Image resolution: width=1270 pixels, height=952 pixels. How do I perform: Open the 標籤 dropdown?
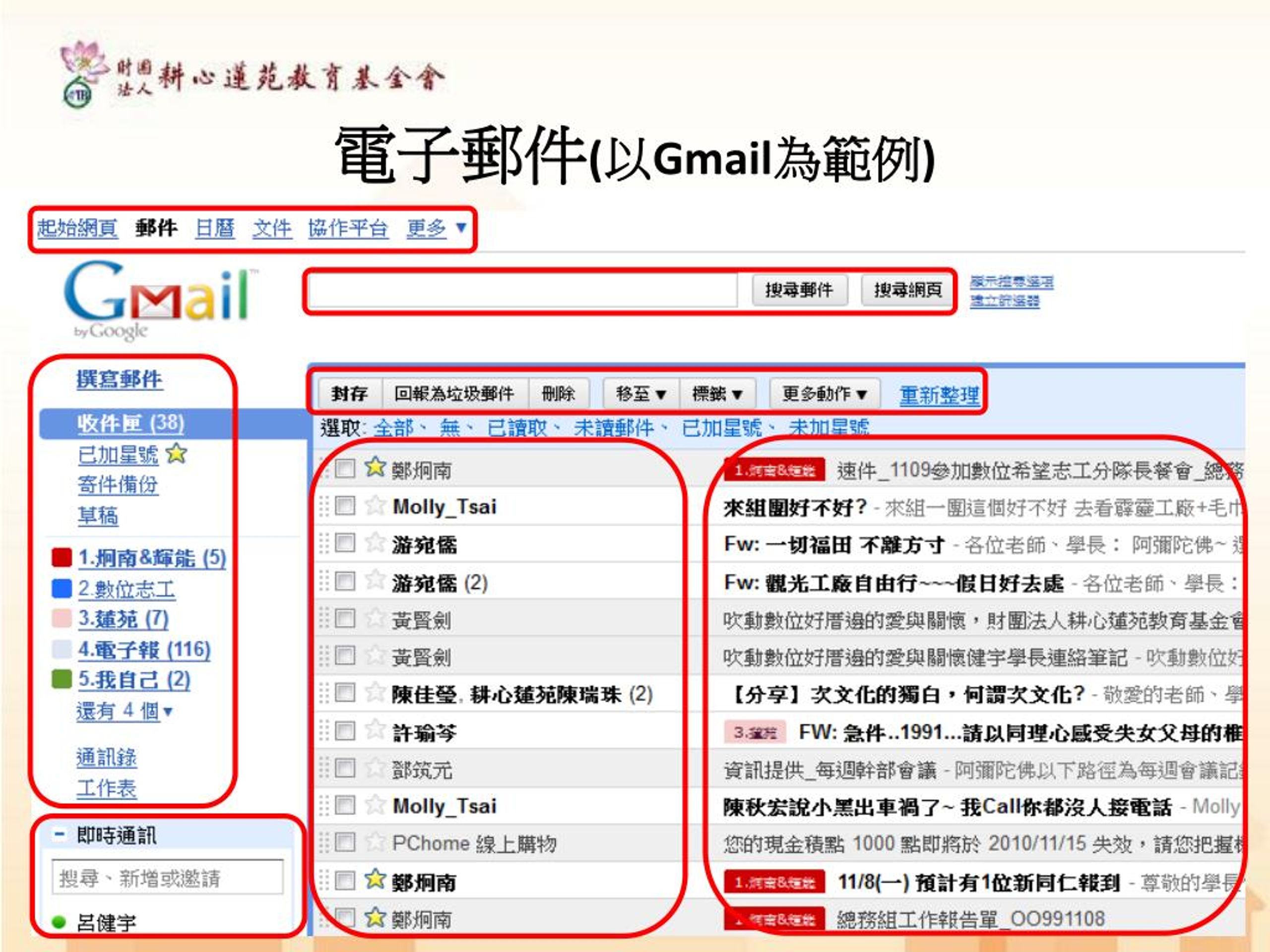click(717, 394)
